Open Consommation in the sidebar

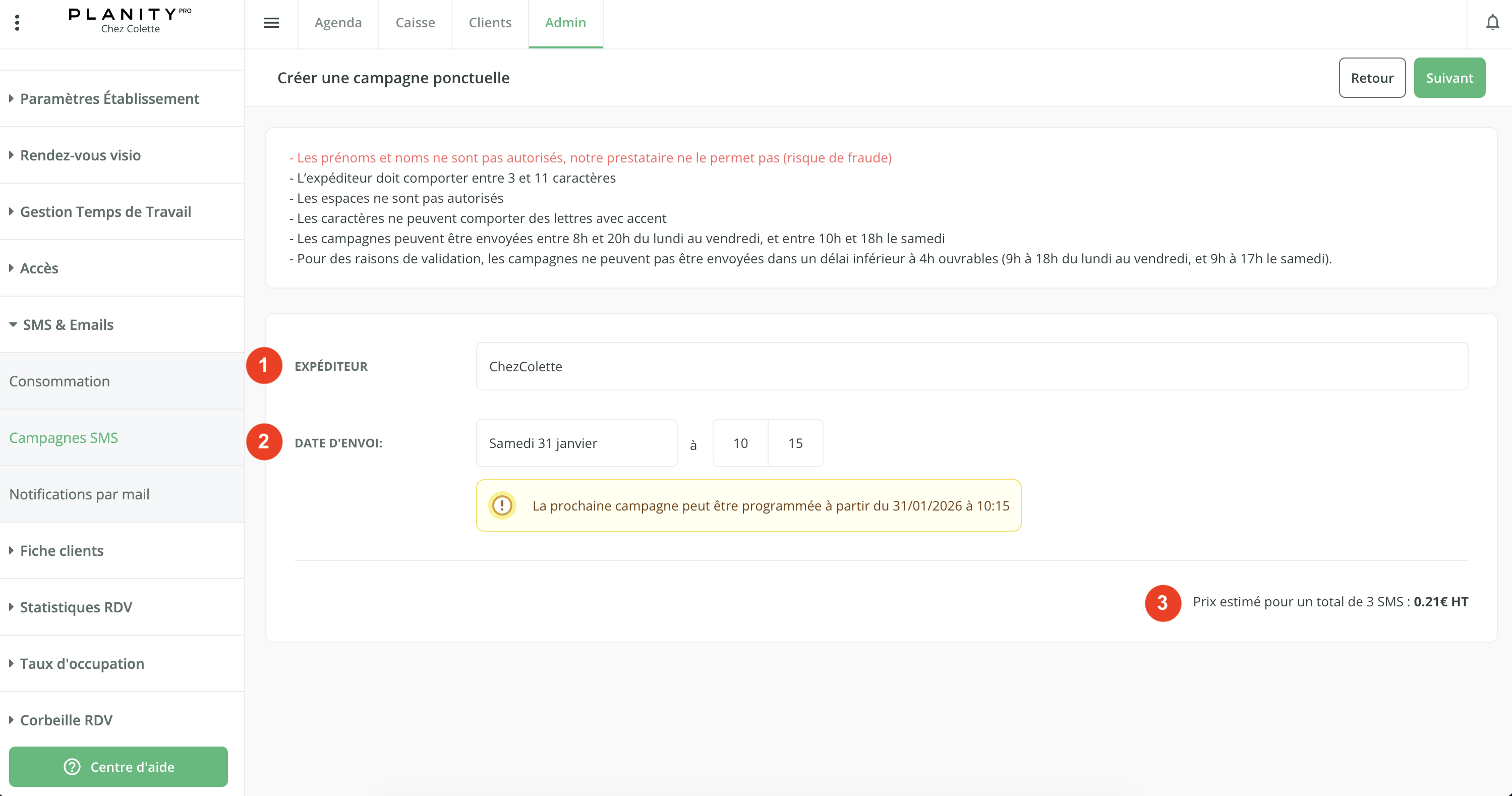tap(60, 381)
